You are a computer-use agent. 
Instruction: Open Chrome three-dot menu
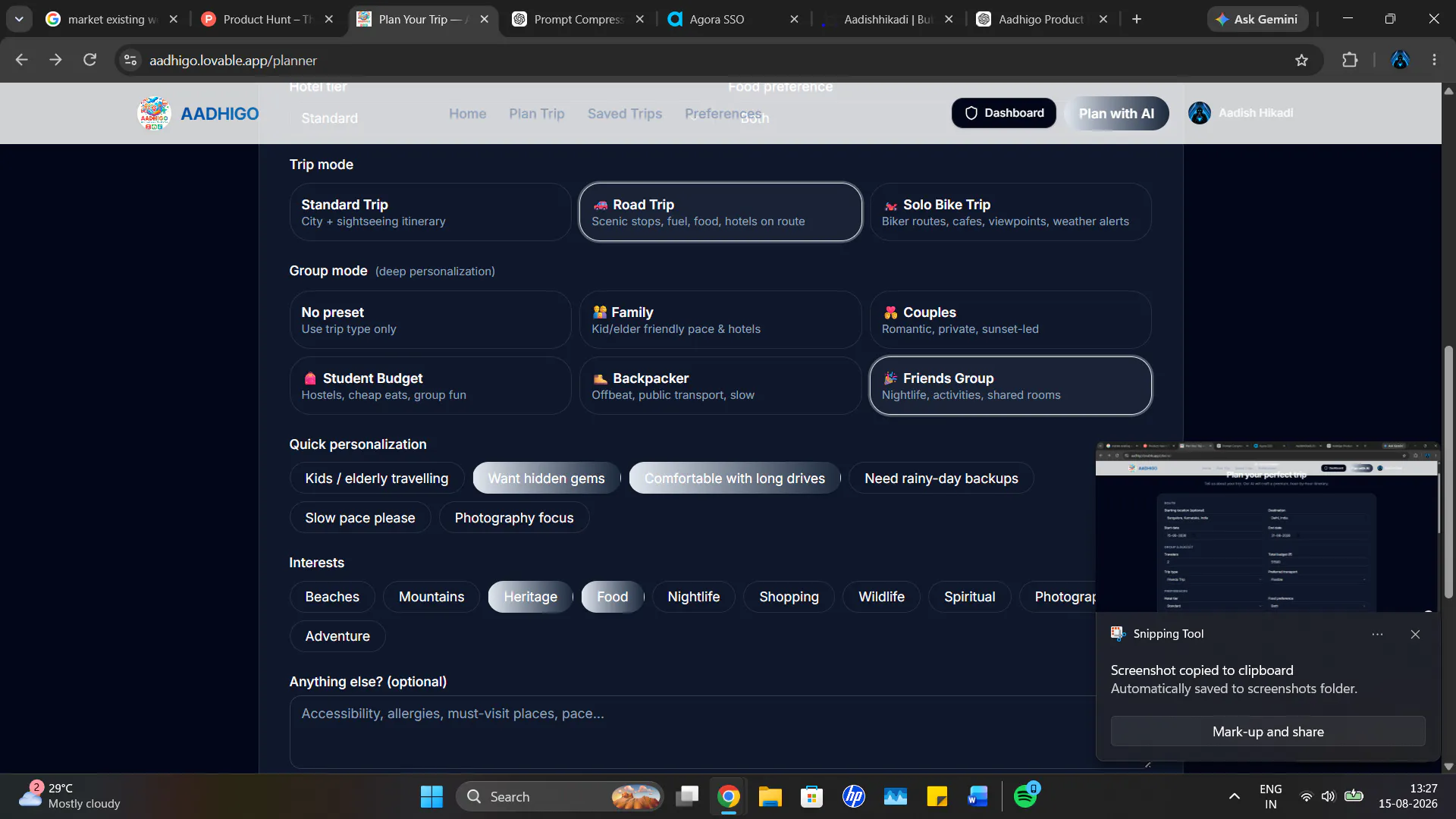1434,60
